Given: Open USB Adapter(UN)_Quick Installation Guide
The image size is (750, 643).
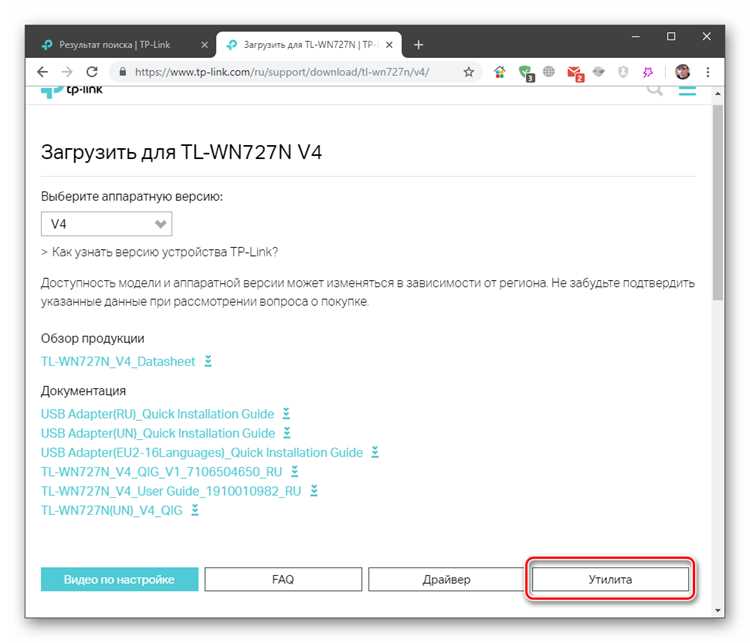Looking at the screenshot, I should coord(158,433).
